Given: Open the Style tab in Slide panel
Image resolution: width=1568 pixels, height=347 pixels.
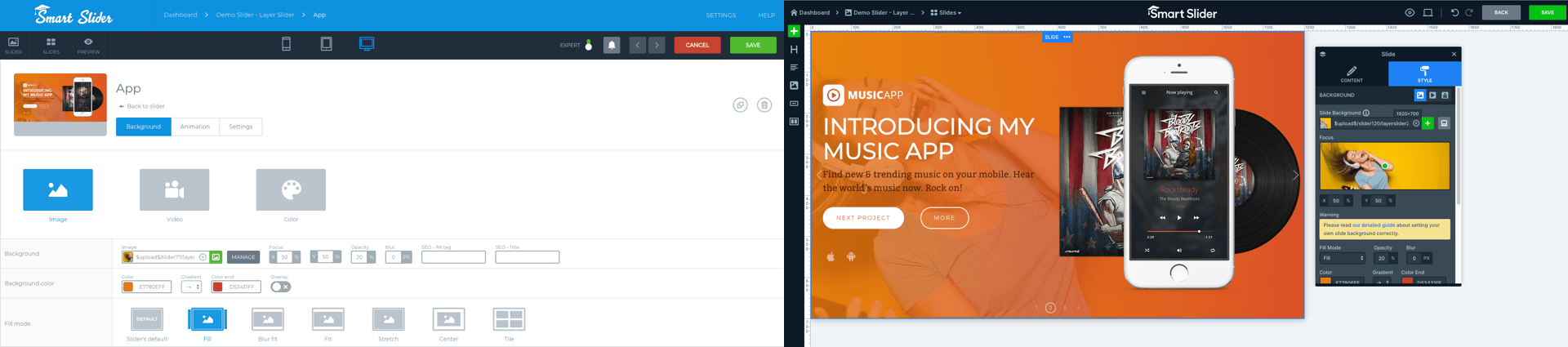Looking at the screenshot, I should coord(1424,73).
